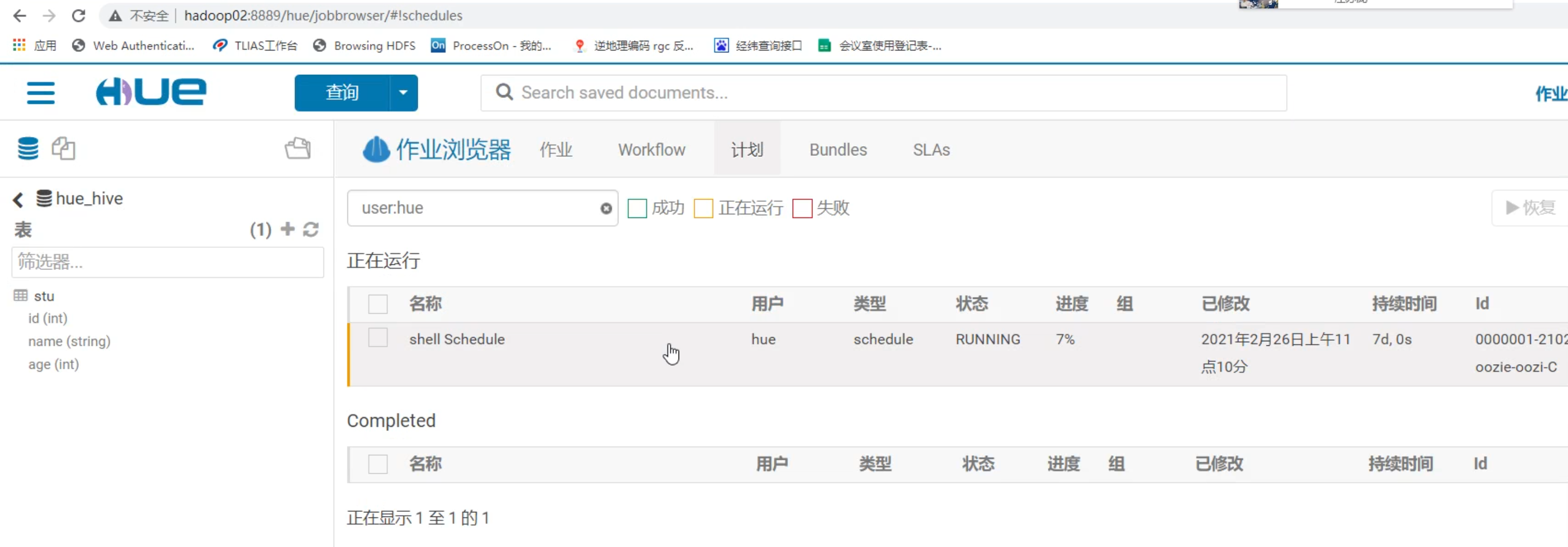Click the 作业浏览器 helmet icon

376,149
